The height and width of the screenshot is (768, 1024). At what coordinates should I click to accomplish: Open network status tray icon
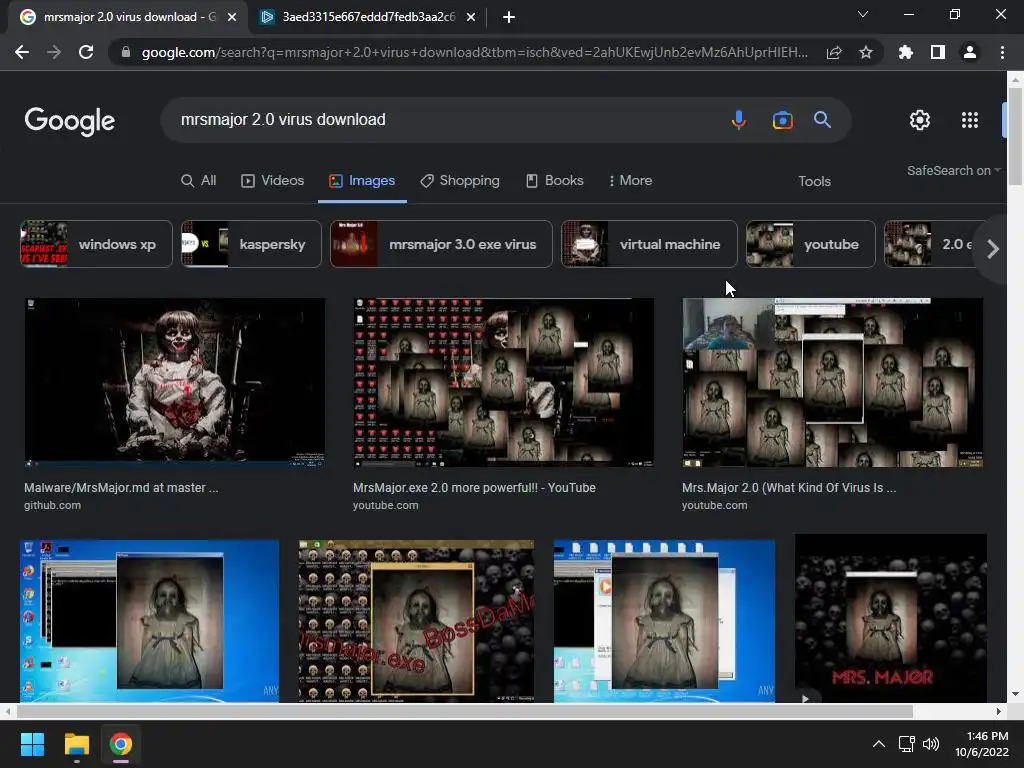[x=906, y=744]
